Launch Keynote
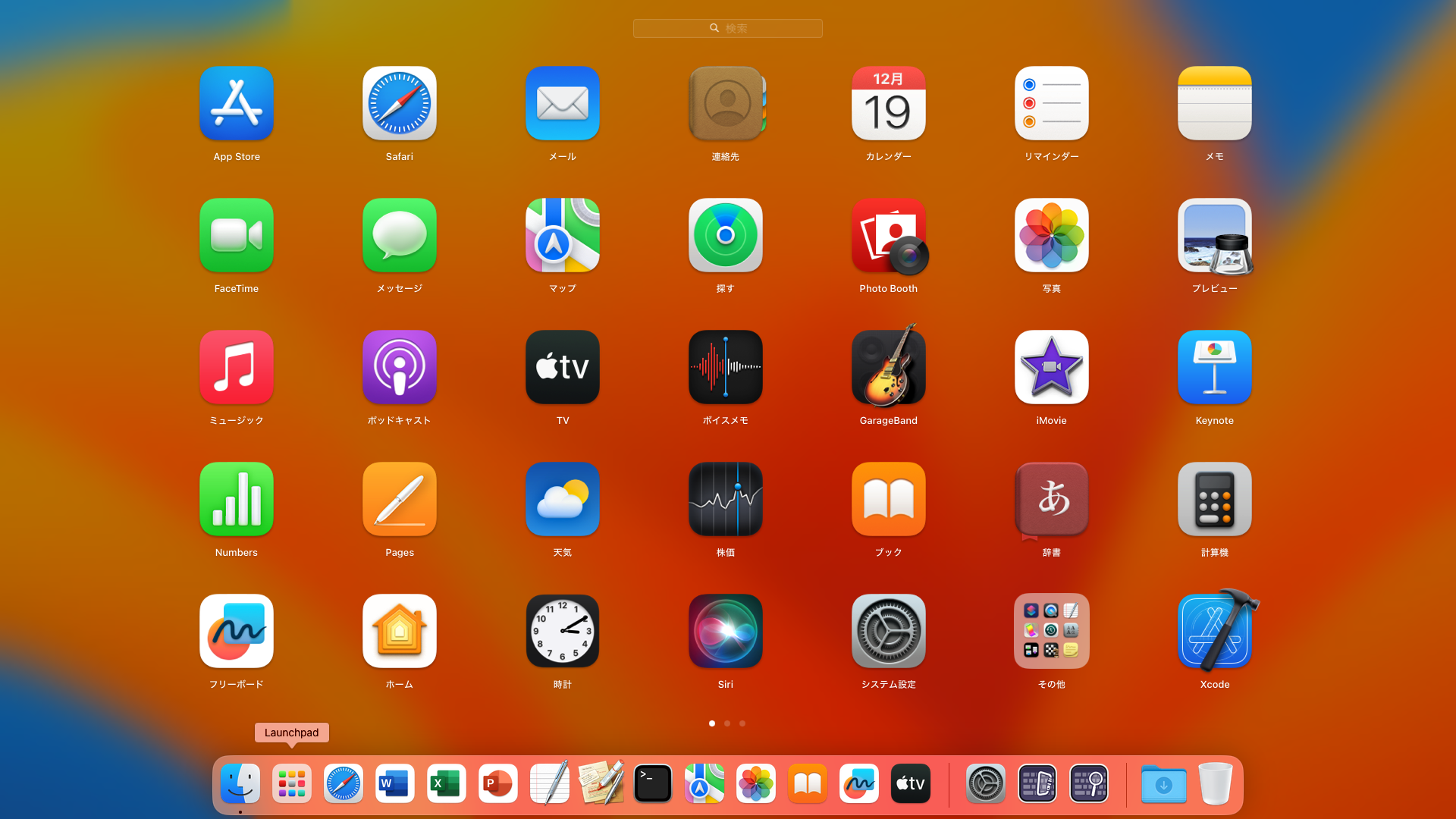1456x819 pixels. tap(1215, 367)
